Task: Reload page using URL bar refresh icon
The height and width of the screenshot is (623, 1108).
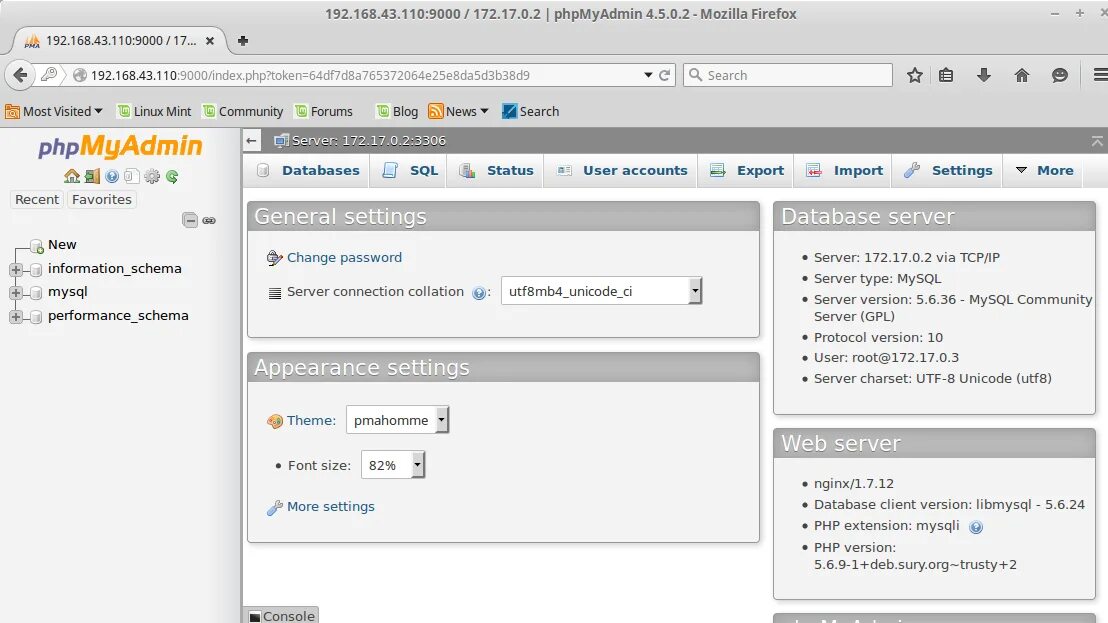Action: pos(664,75)
